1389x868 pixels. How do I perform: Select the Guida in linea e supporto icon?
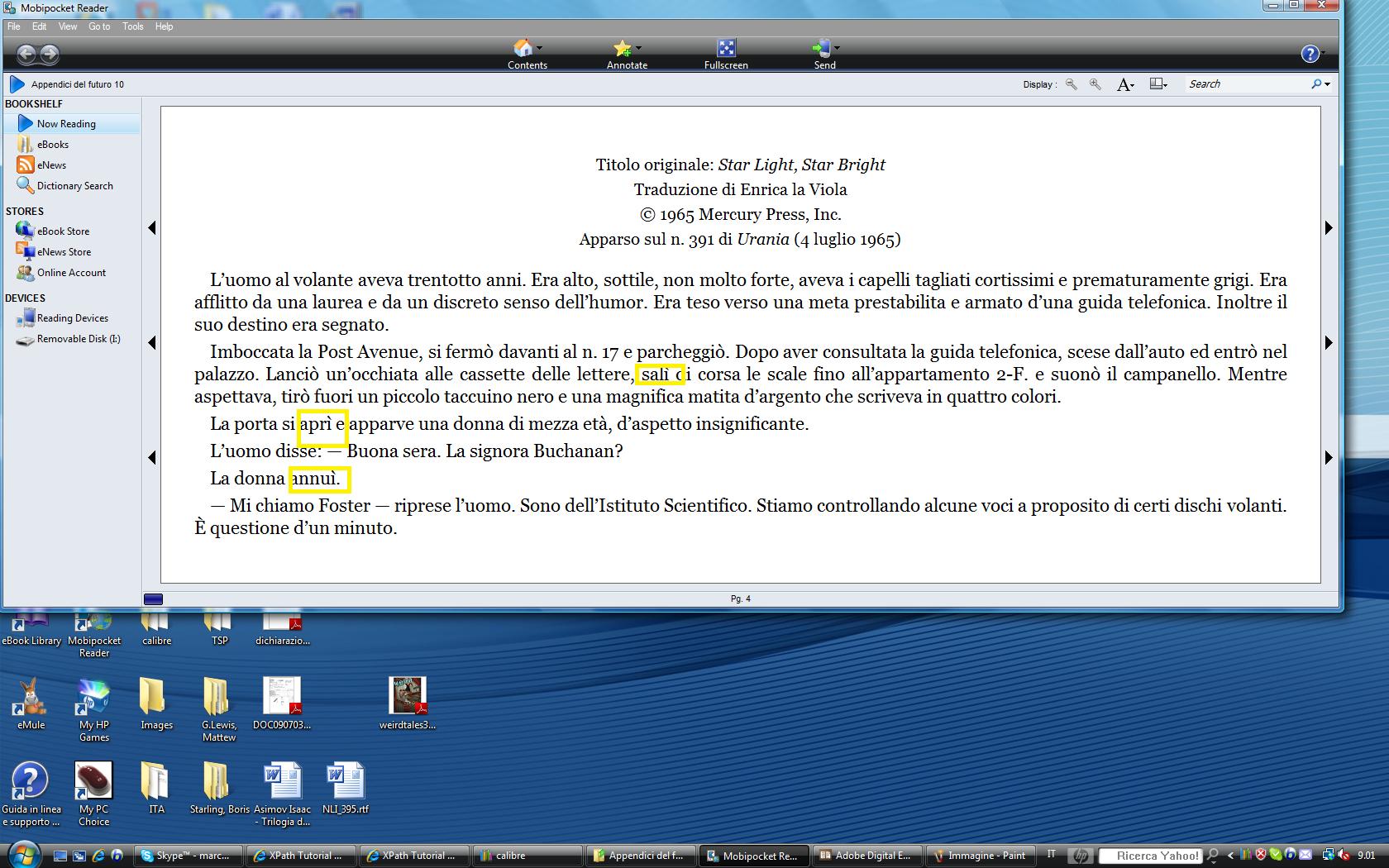click(31, 794)
